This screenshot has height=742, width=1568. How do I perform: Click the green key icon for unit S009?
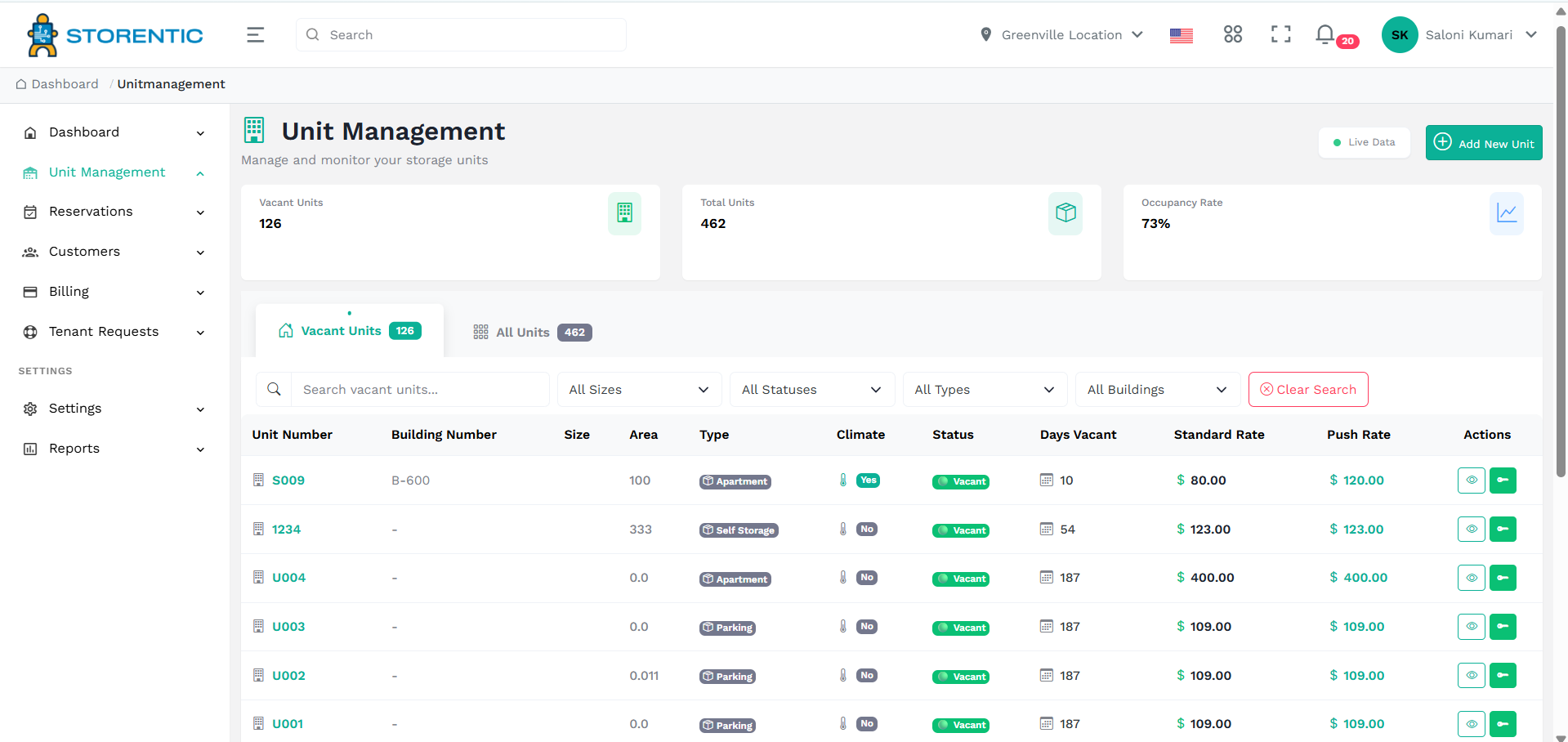[x=1502, y=481]
